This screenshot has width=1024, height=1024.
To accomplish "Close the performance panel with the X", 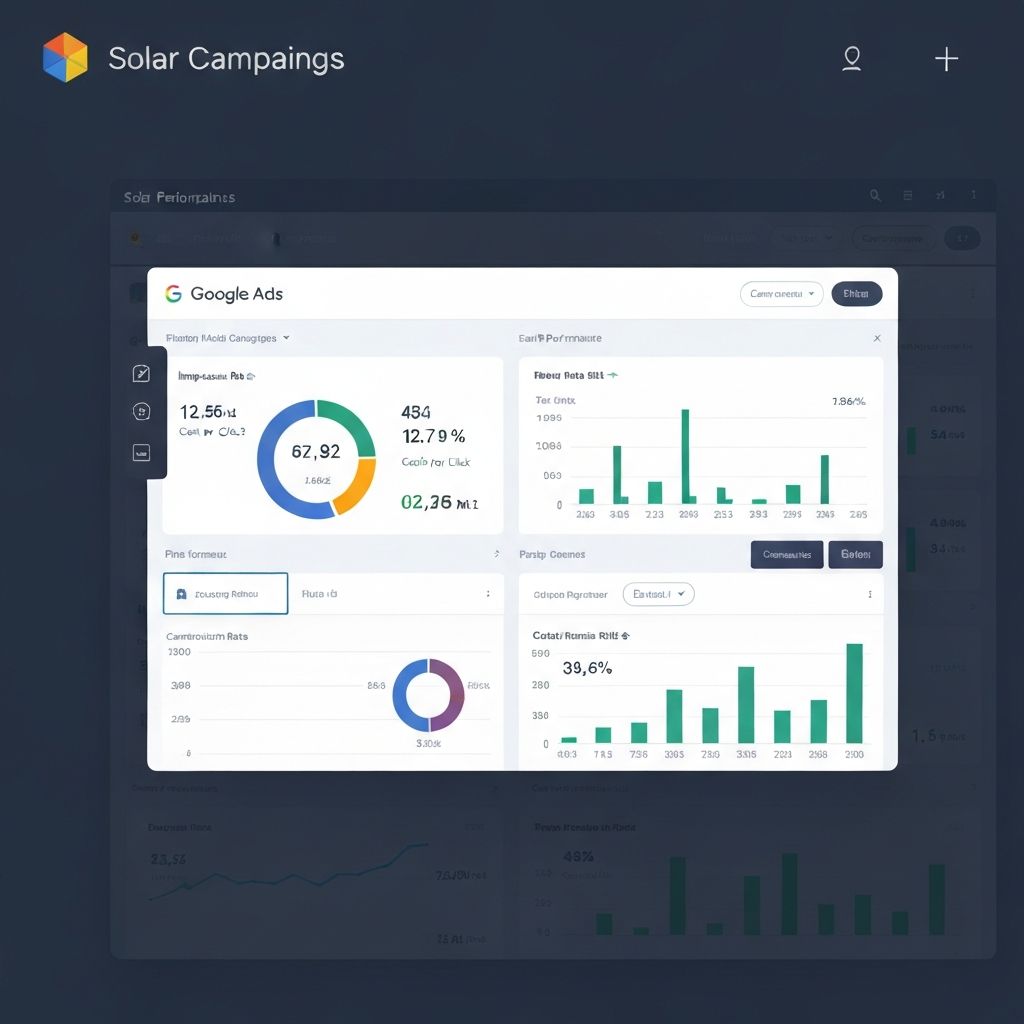I will click(877, 338).
